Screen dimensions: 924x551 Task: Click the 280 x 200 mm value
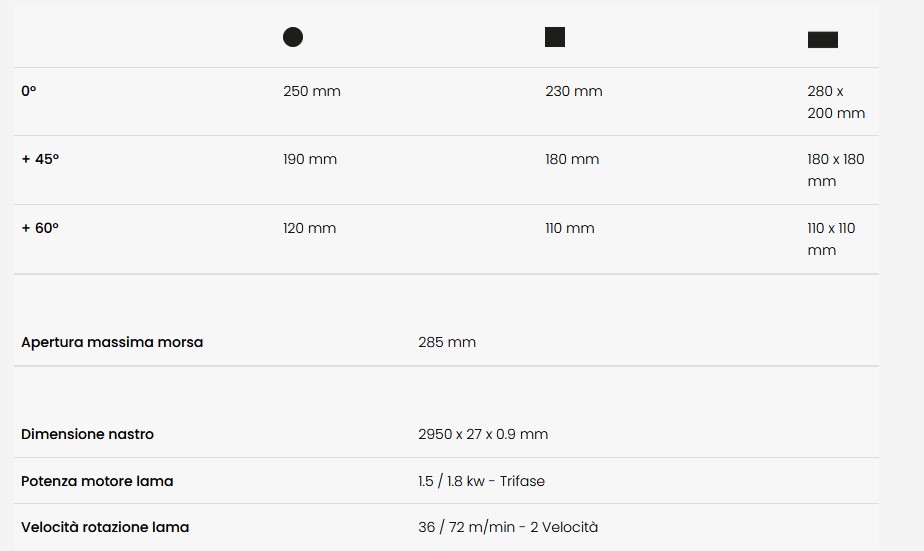click(x=836, y=102)
